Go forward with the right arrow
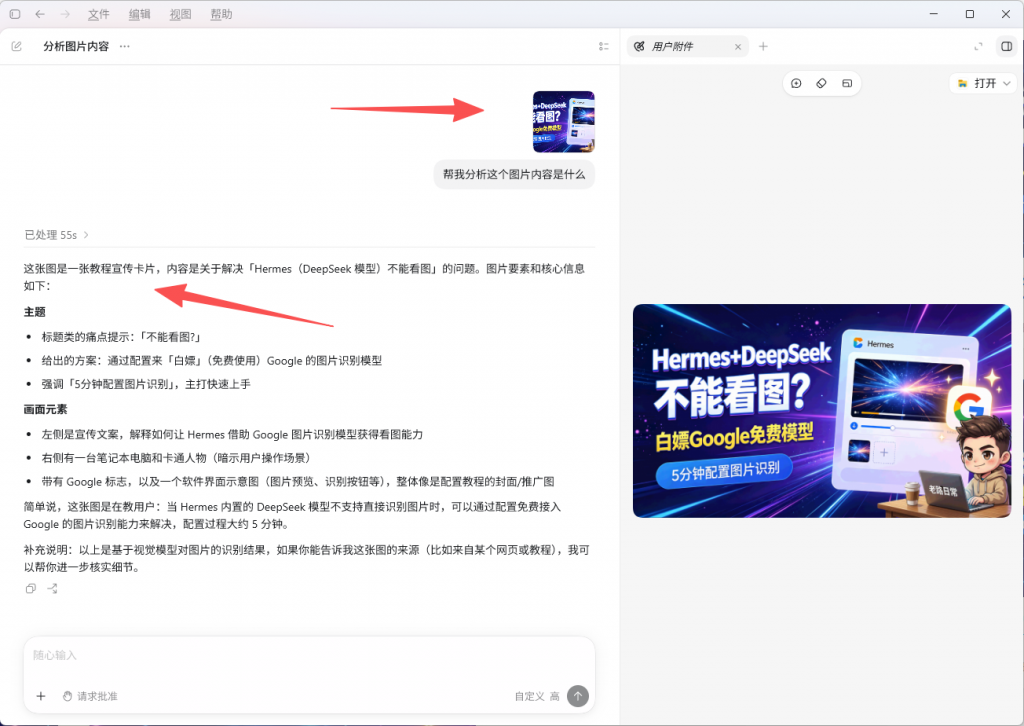 65,14
